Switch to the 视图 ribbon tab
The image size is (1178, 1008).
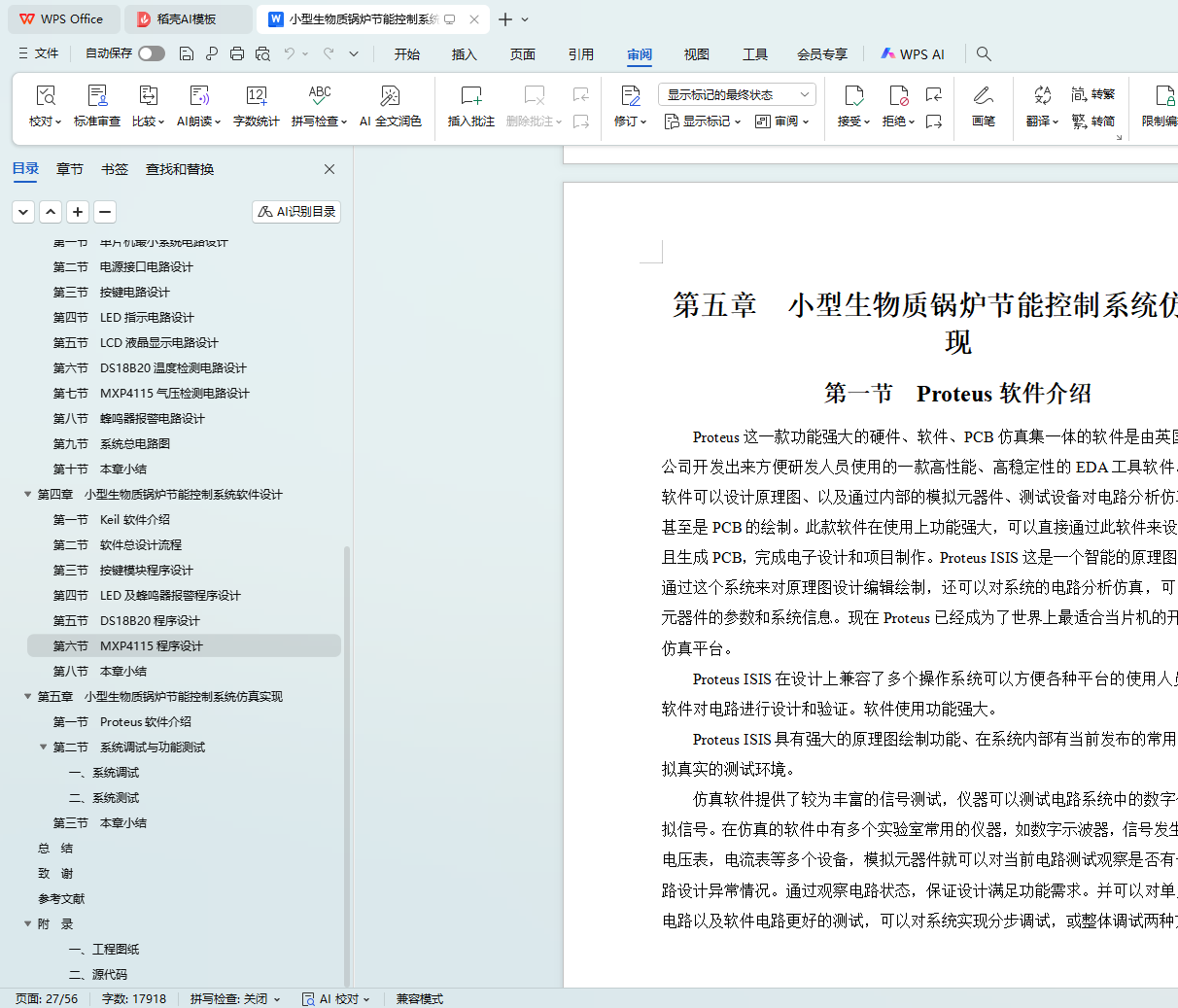pyautogui.click(x=696, y=54)
